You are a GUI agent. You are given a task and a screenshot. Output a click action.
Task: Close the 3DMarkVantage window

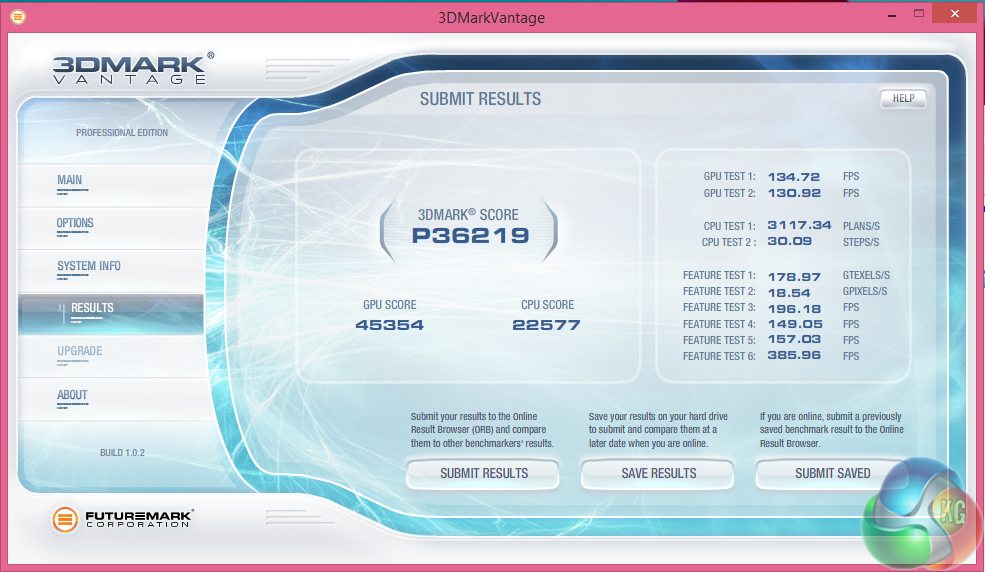click(x=955, y=14)
